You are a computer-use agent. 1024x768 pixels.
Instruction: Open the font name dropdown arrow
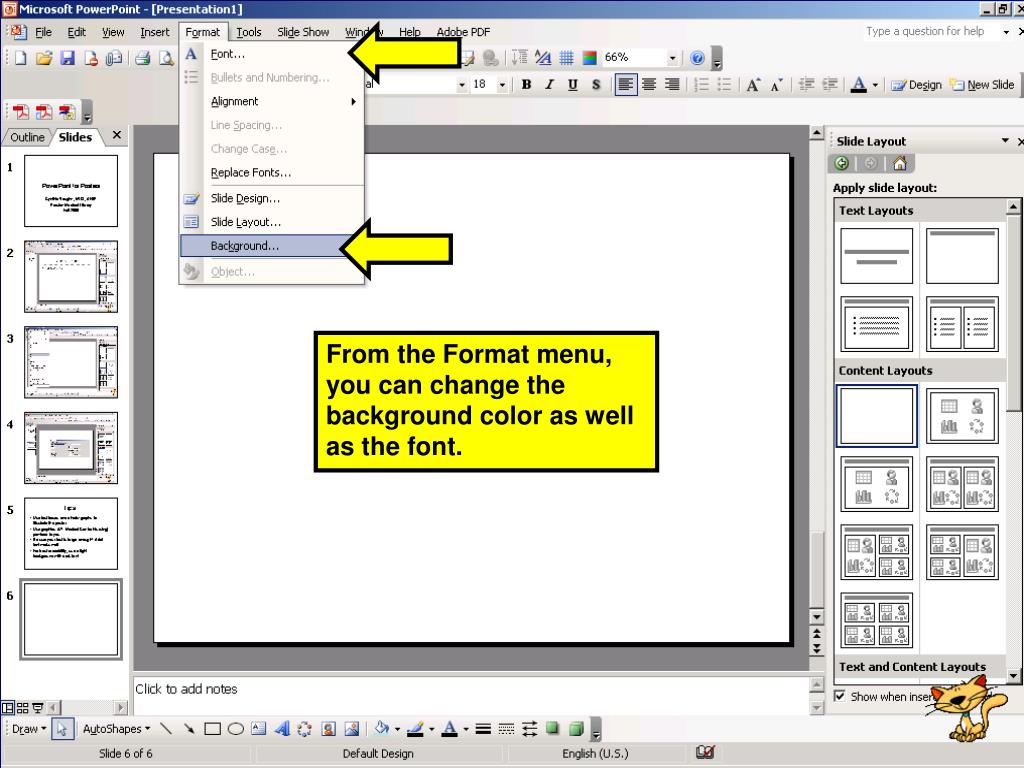click(x=462, y=85)
